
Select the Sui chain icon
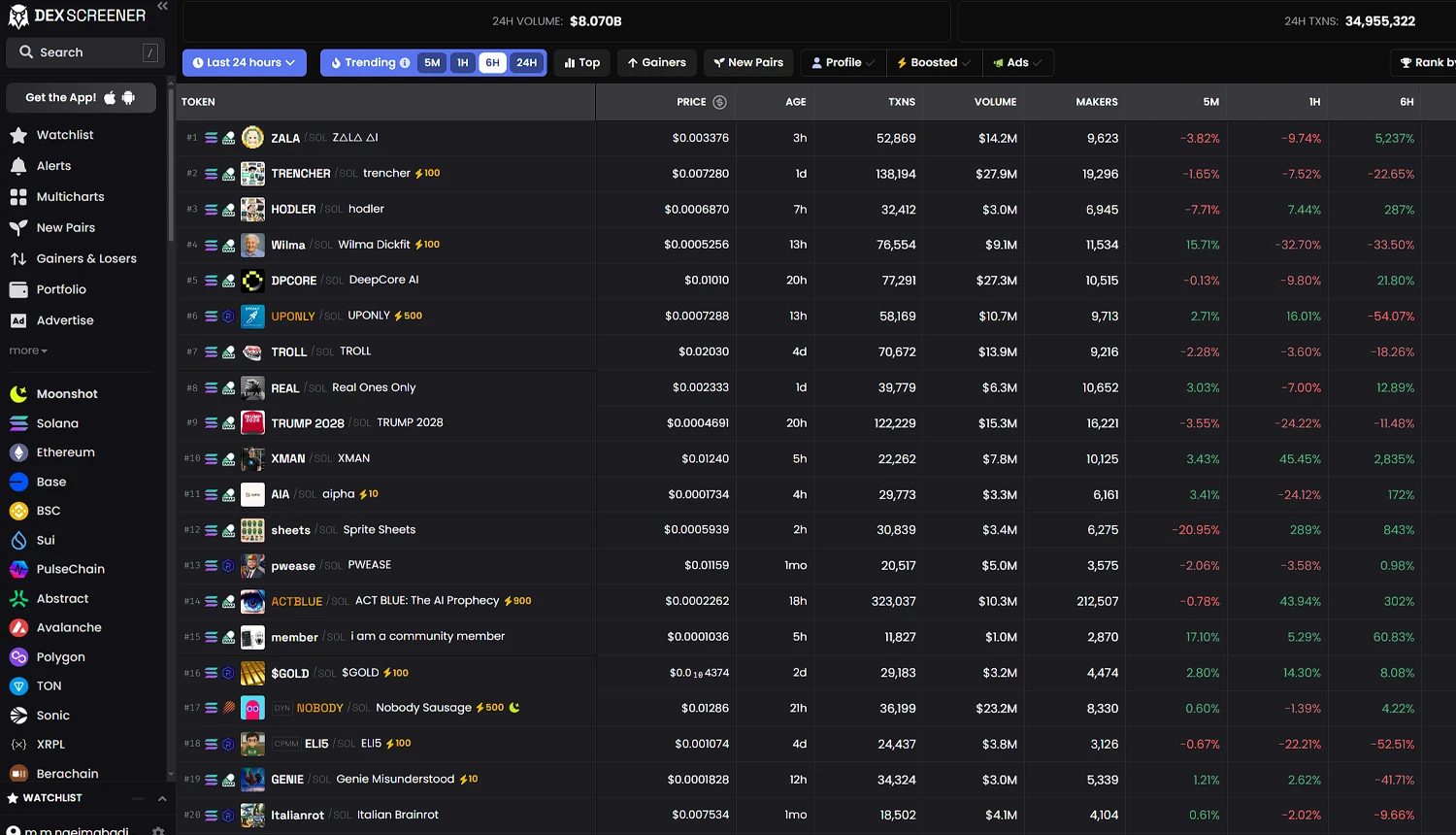[18, 540]
